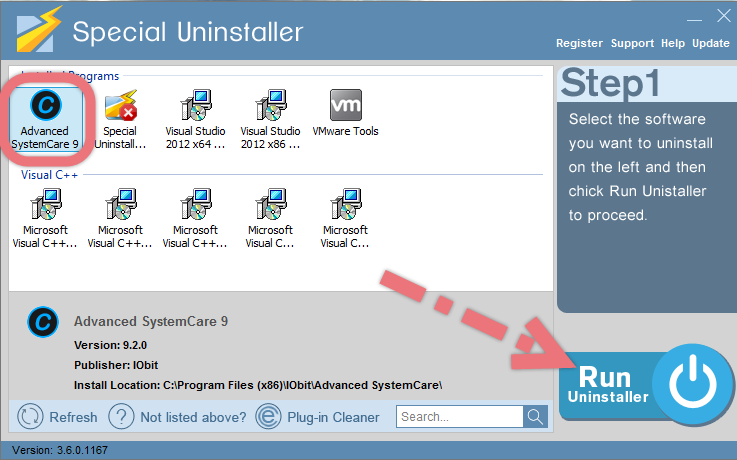
Task: Select the fourth Microsoft Visual C… entry
Action: 270,218
